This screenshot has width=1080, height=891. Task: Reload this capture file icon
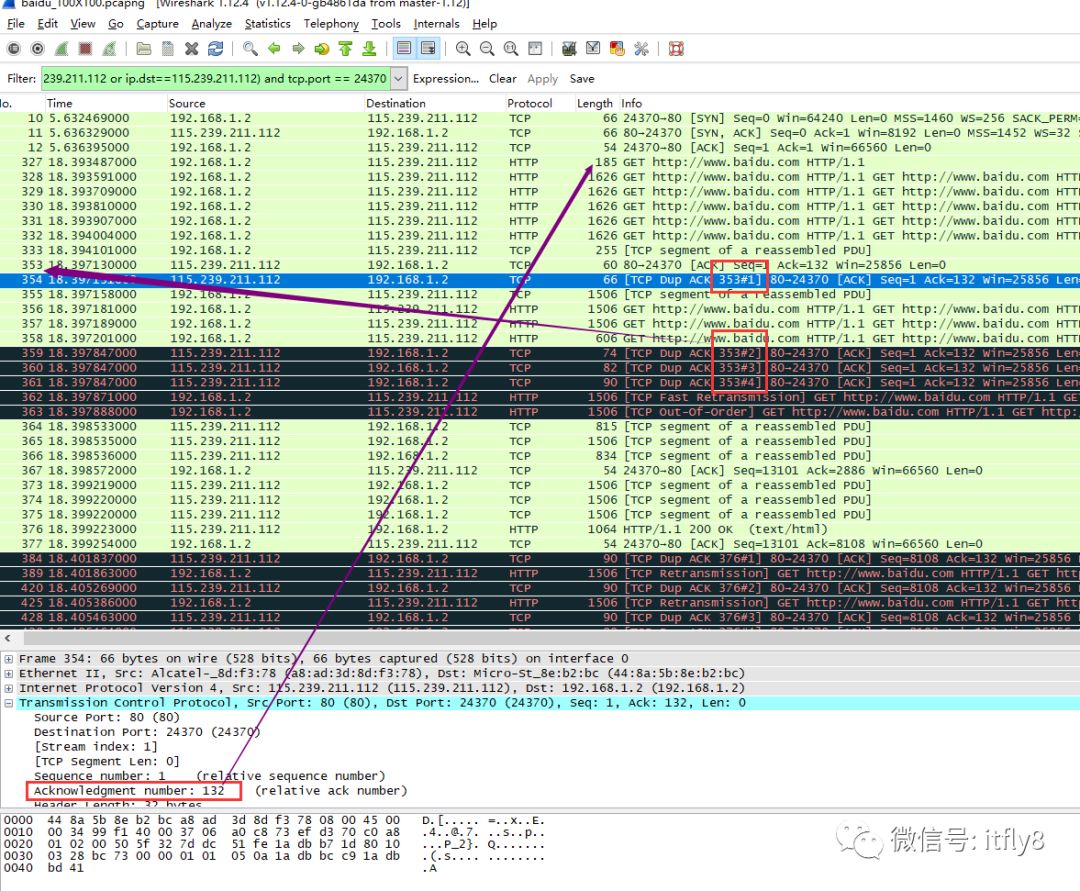216,49
